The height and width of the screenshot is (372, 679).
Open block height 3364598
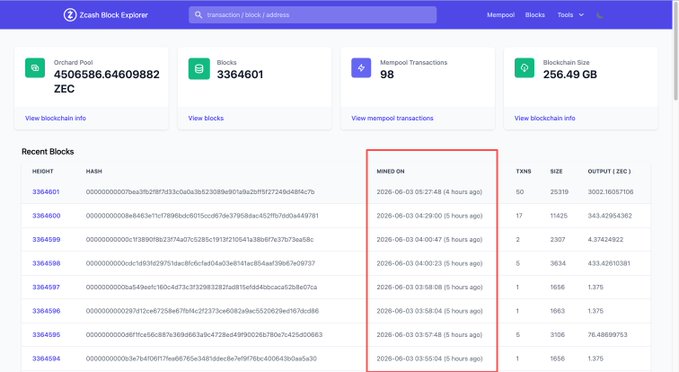(46, 263)
